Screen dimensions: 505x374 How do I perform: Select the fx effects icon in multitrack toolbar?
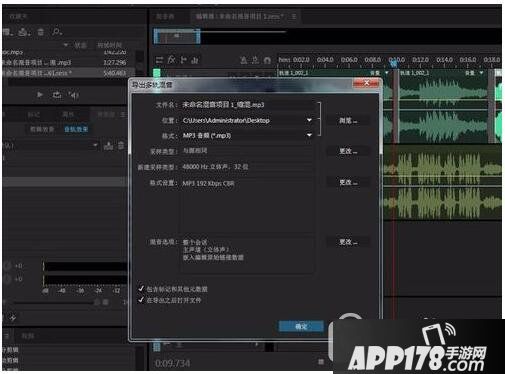171,60
